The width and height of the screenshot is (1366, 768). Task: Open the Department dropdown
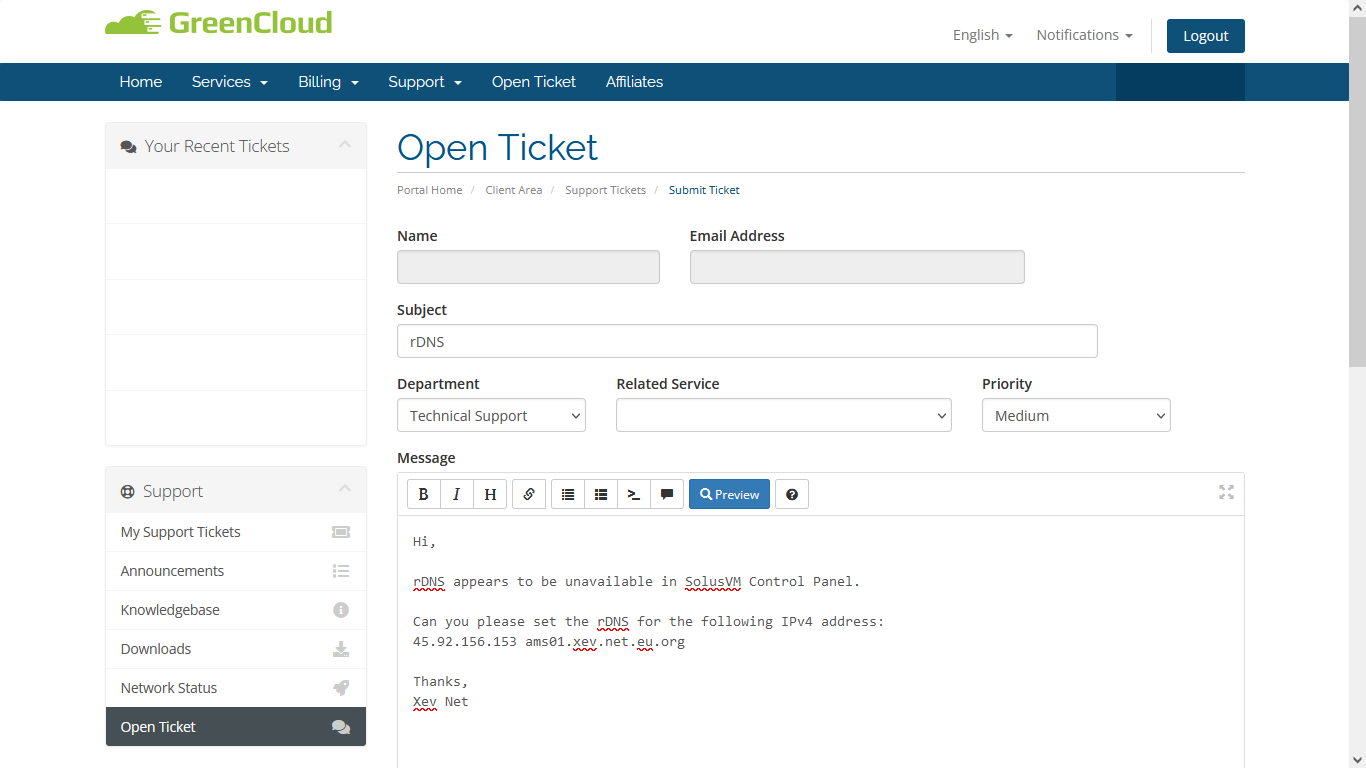491,415
